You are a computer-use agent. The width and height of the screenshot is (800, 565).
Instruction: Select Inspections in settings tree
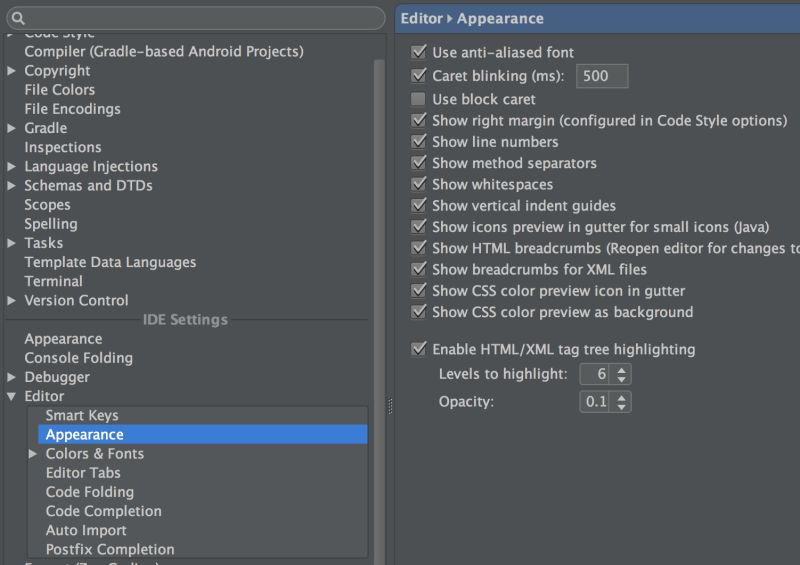(63, 147)
